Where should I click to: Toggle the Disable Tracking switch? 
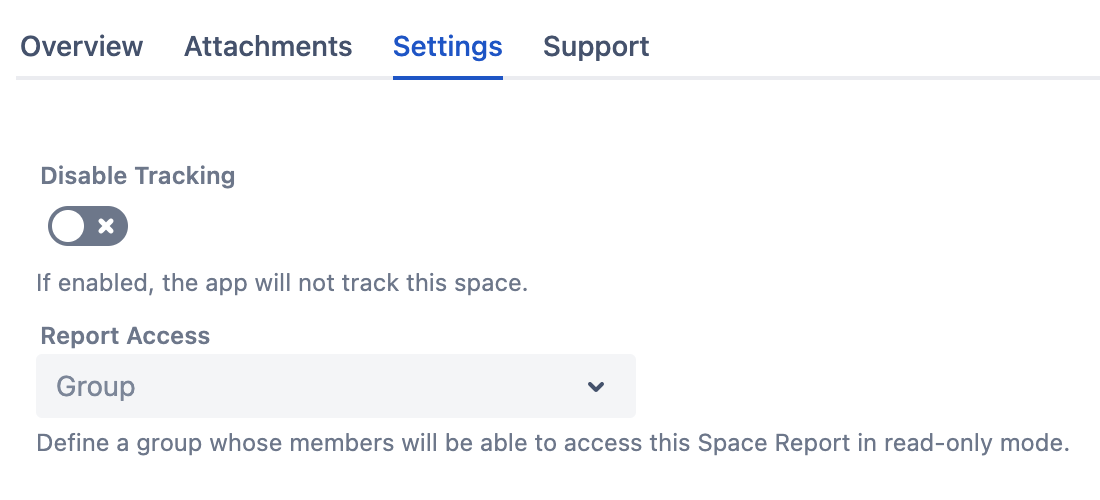click(88, 227)
